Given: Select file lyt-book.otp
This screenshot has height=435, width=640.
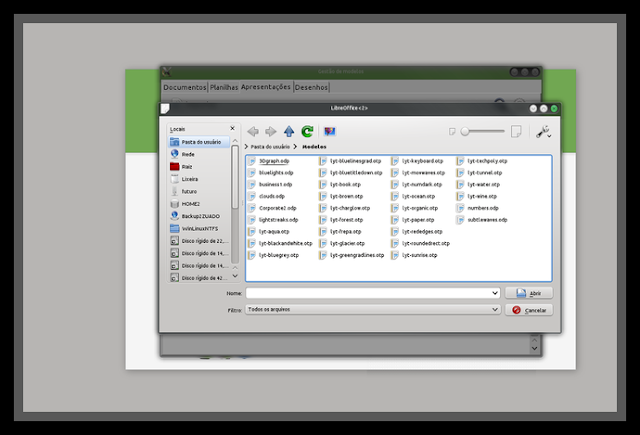Looking at the screenshot, I should pos(340,185).
